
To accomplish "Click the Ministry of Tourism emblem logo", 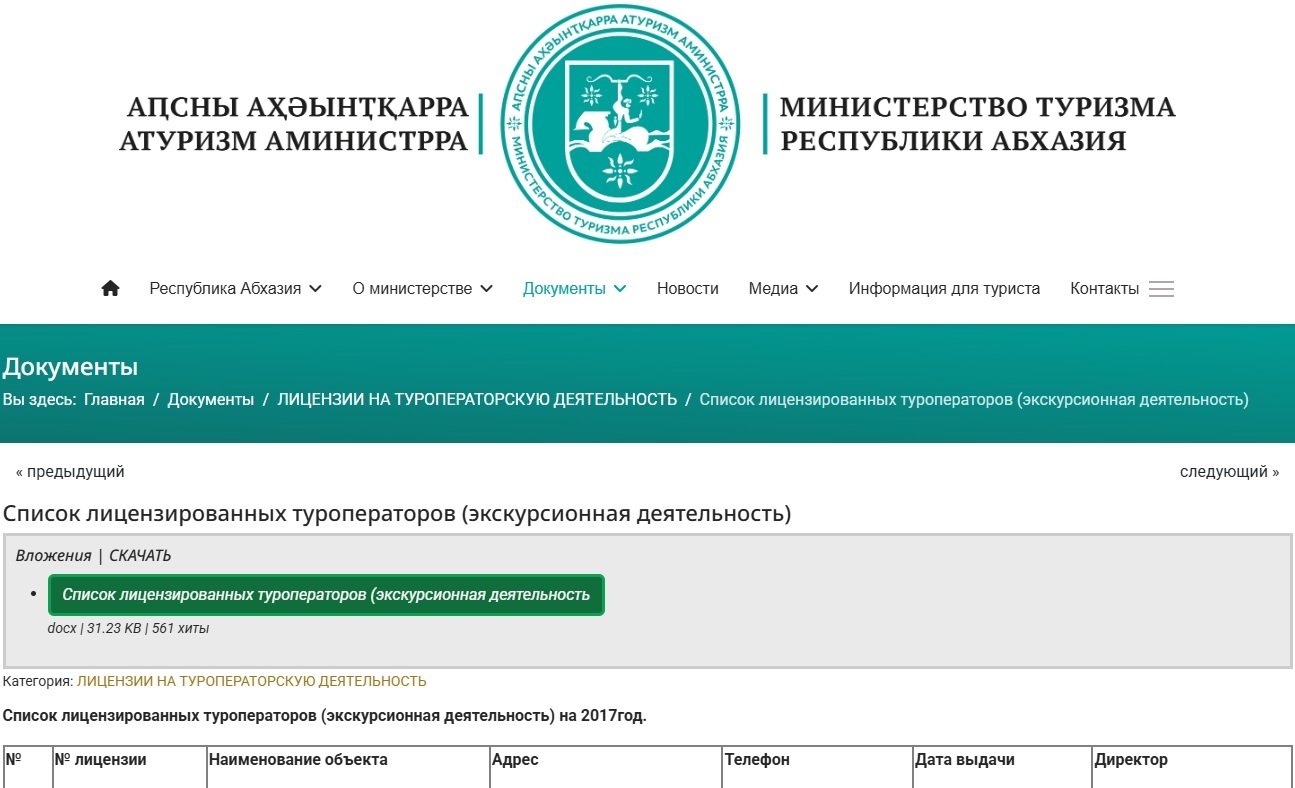I will coord(620,124).
